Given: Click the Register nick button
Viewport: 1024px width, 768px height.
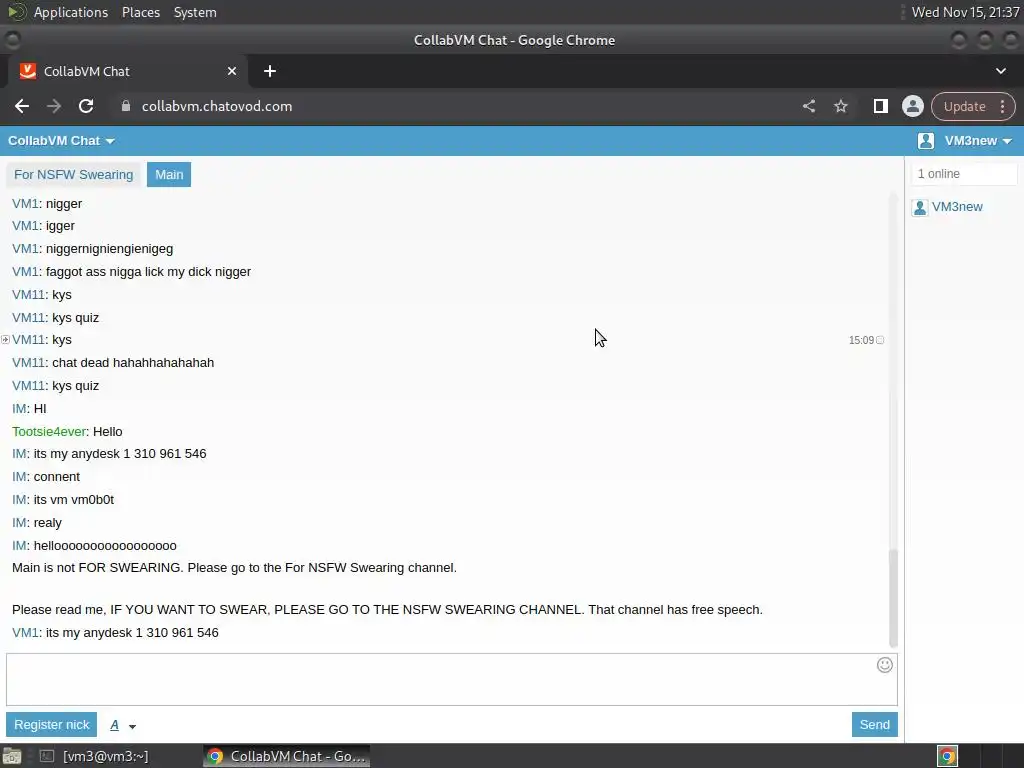Looking at the screenshot, I should 52,724.
